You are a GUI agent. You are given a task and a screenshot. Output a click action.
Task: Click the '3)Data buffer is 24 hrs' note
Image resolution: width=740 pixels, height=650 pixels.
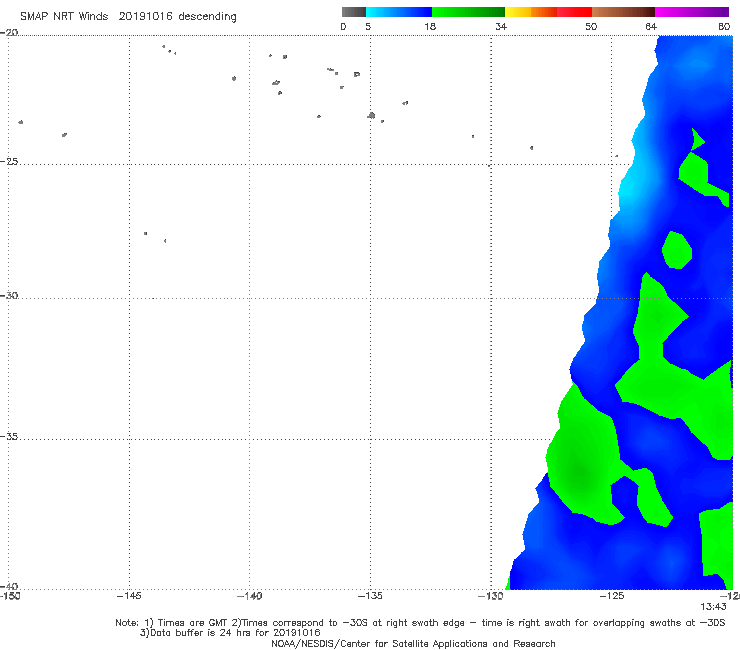click(230, 633)
